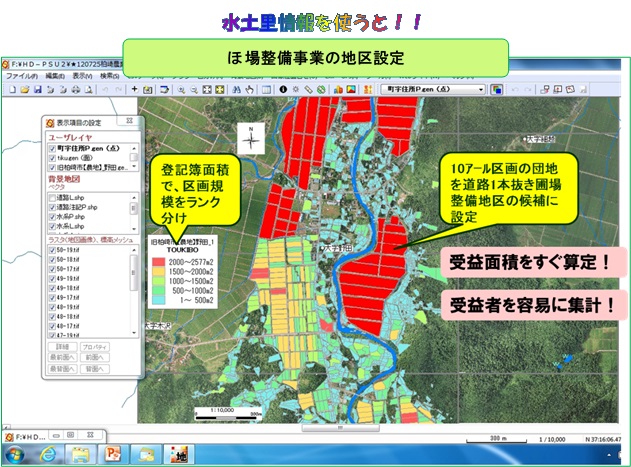
Task: Select the black Identify info tool
Action: [x=283, y=89]
